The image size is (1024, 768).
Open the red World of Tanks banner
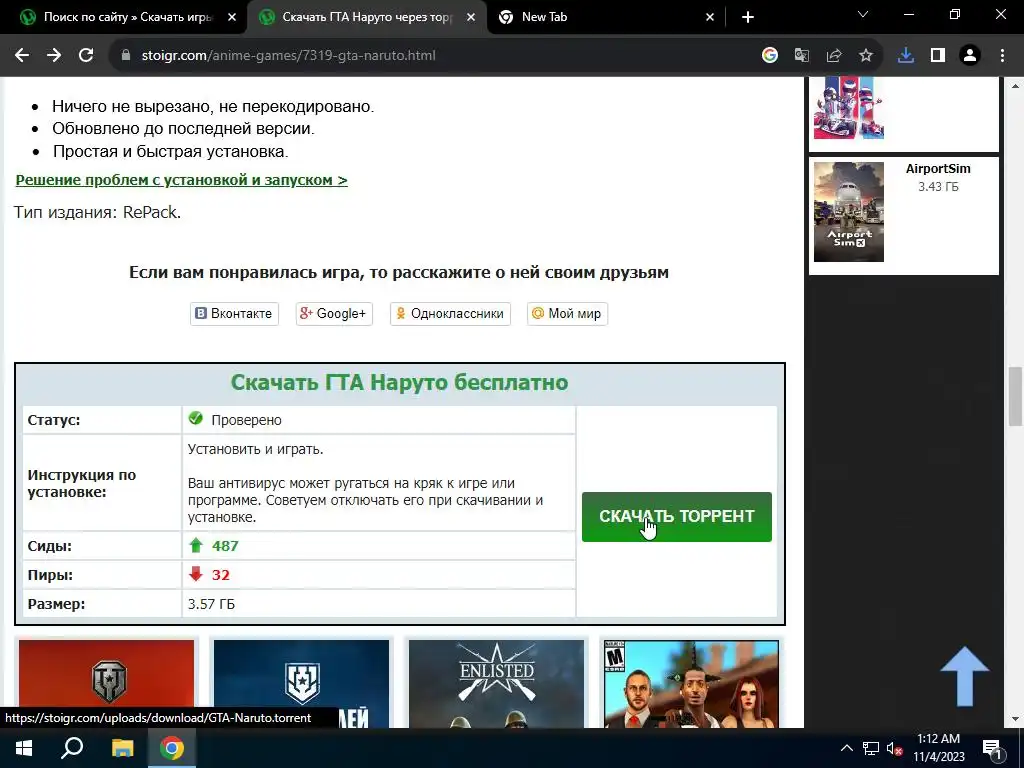106,684
